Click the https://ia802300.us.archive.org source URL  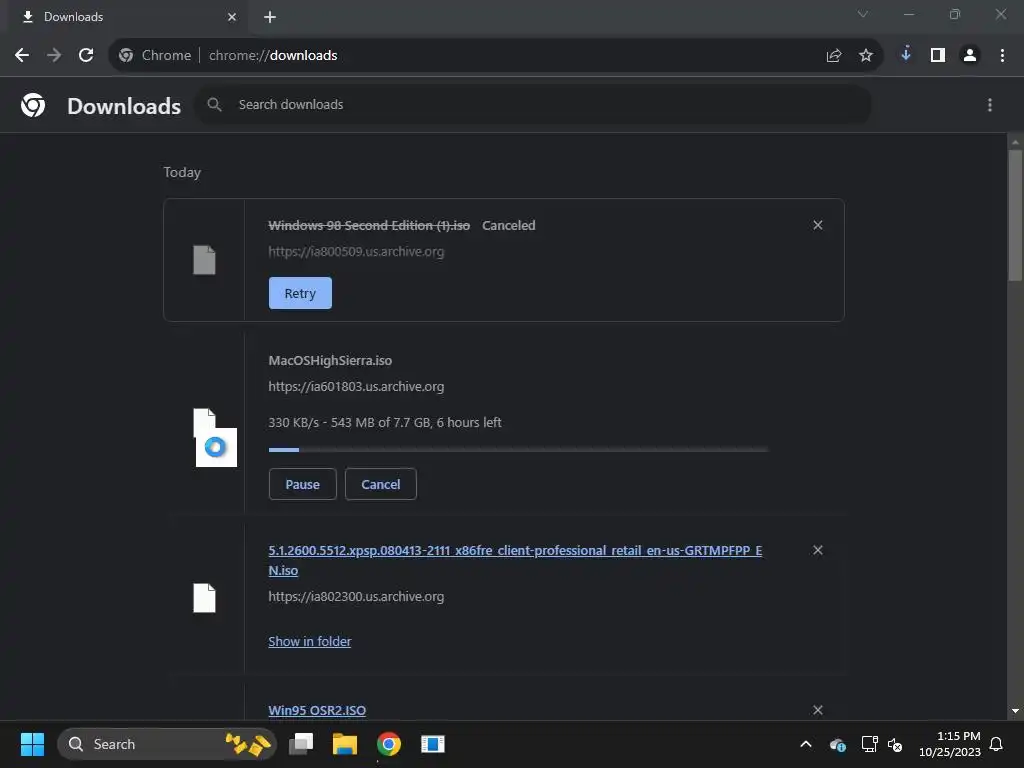pos(356,597)
